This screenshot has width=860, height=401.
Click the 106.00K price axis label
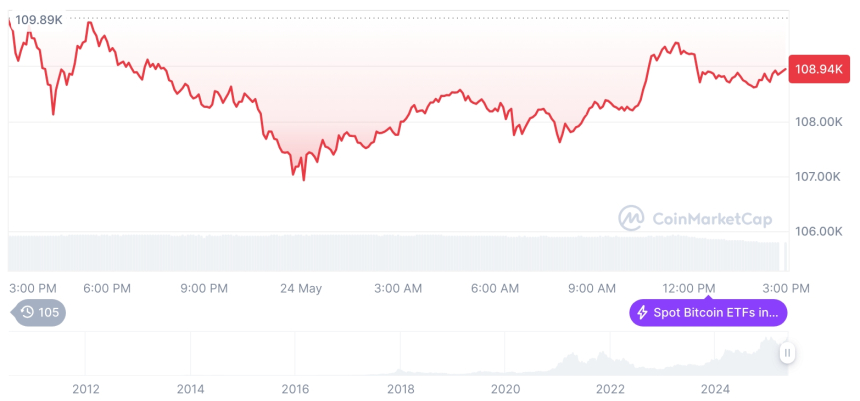(x=818, y=230)
